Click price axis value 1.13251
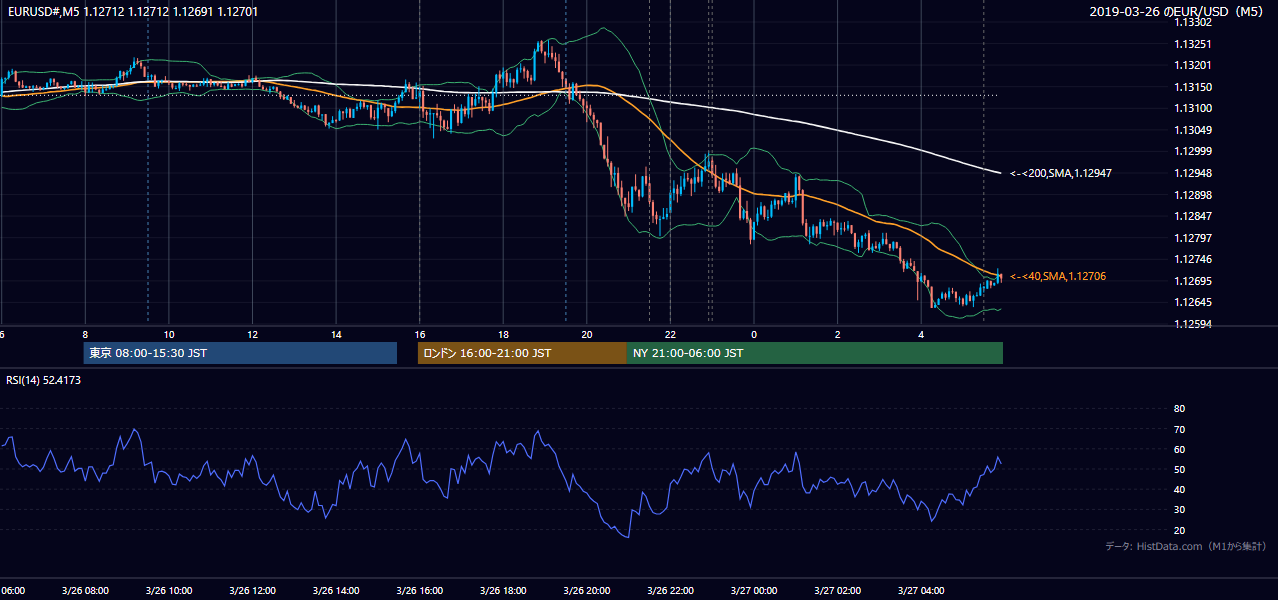The width and height of the screenshot is (1278, 600). pyautogui.click(x=1192, y=44)
